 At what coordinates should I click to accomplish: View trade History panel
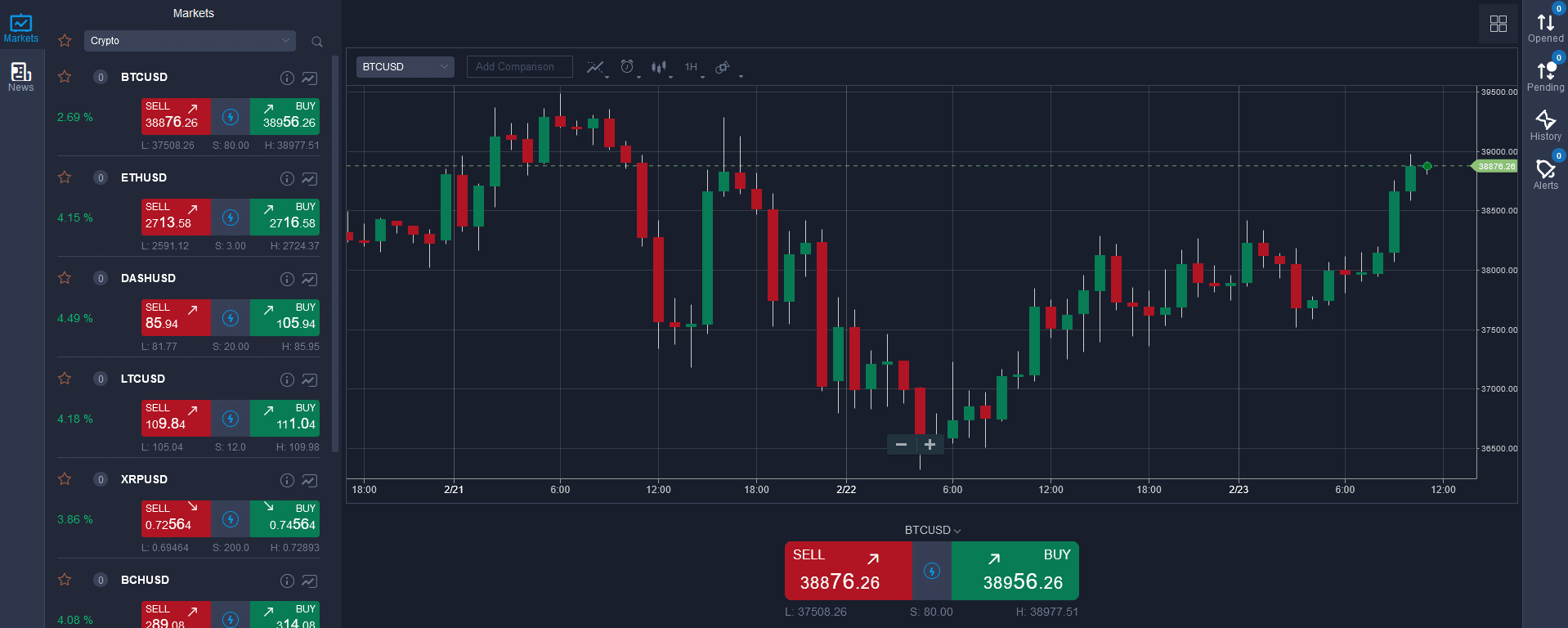pyautogui.click(x=1545, y=126)
